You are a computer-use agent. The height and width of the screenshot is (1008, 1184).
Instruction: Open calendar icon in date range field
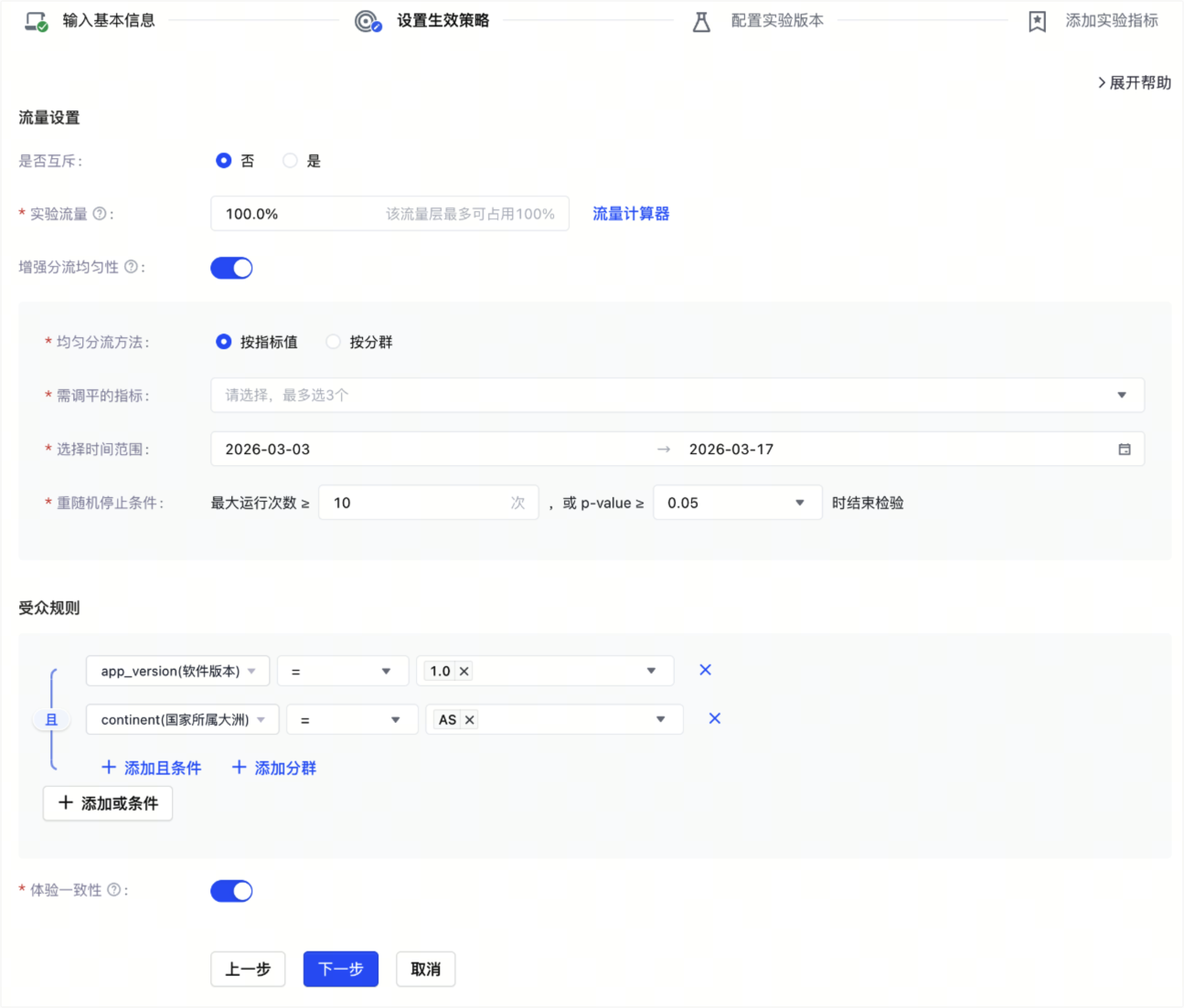[x=1124, y=450]
